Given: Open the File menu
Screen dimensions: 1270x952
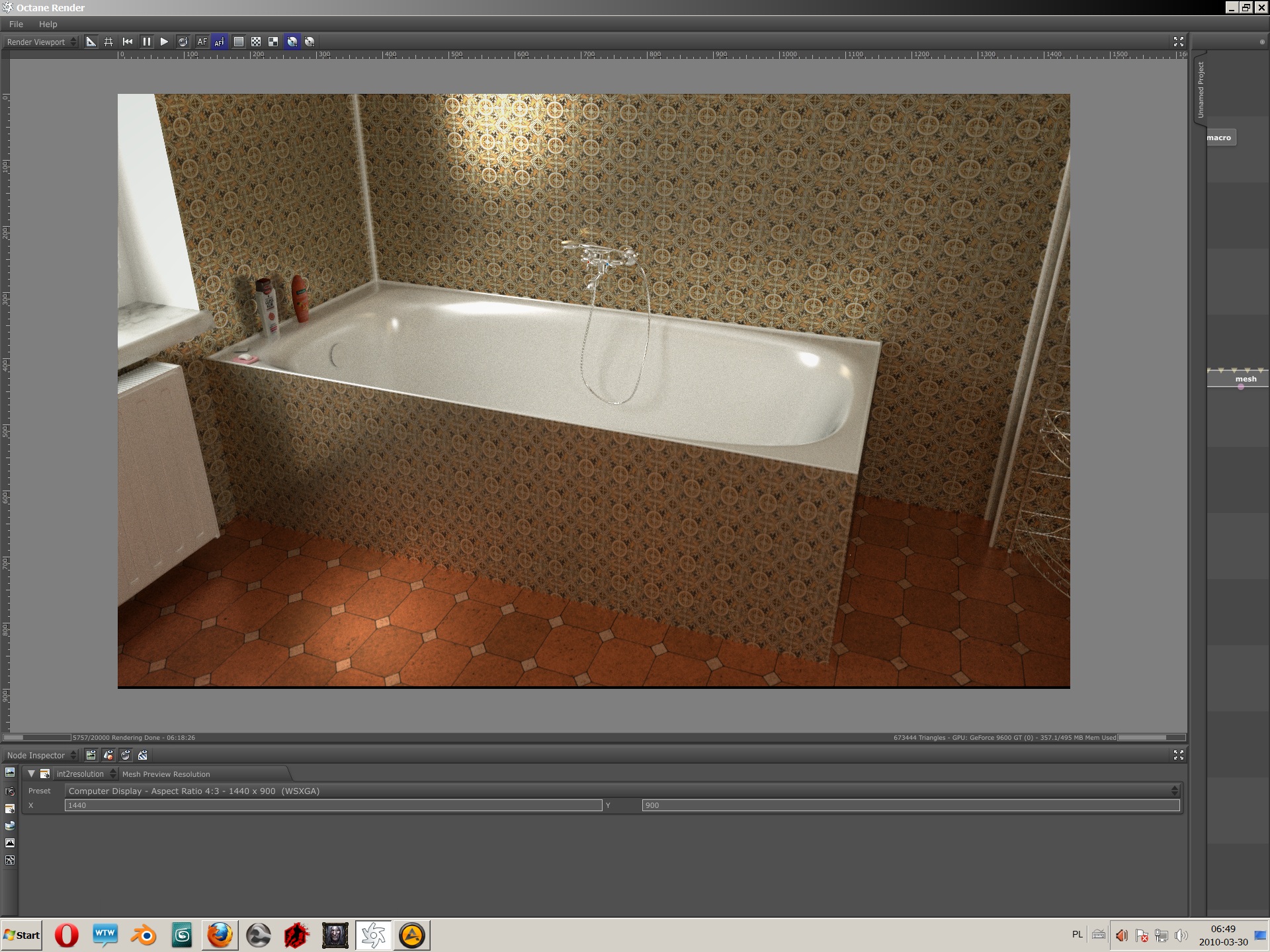Looking at the screenshot, I should point(16,24).
